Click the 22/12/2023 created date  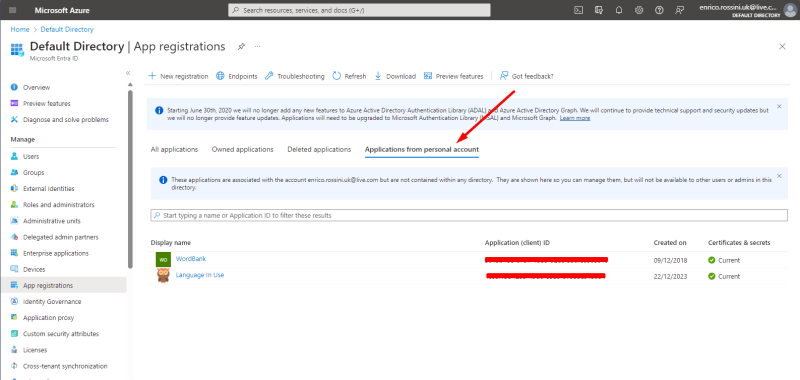click(x=670, y=276)
